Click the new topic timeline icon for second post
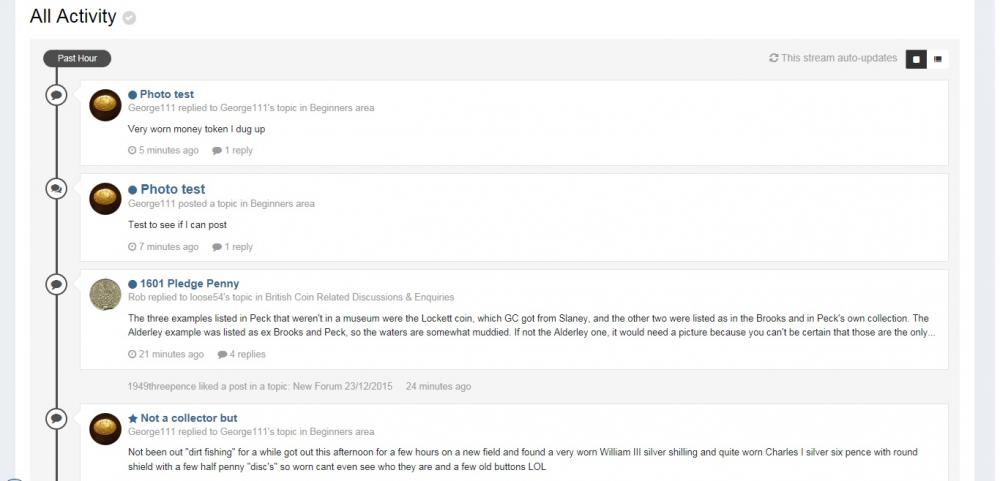 (x=57, y=188)
